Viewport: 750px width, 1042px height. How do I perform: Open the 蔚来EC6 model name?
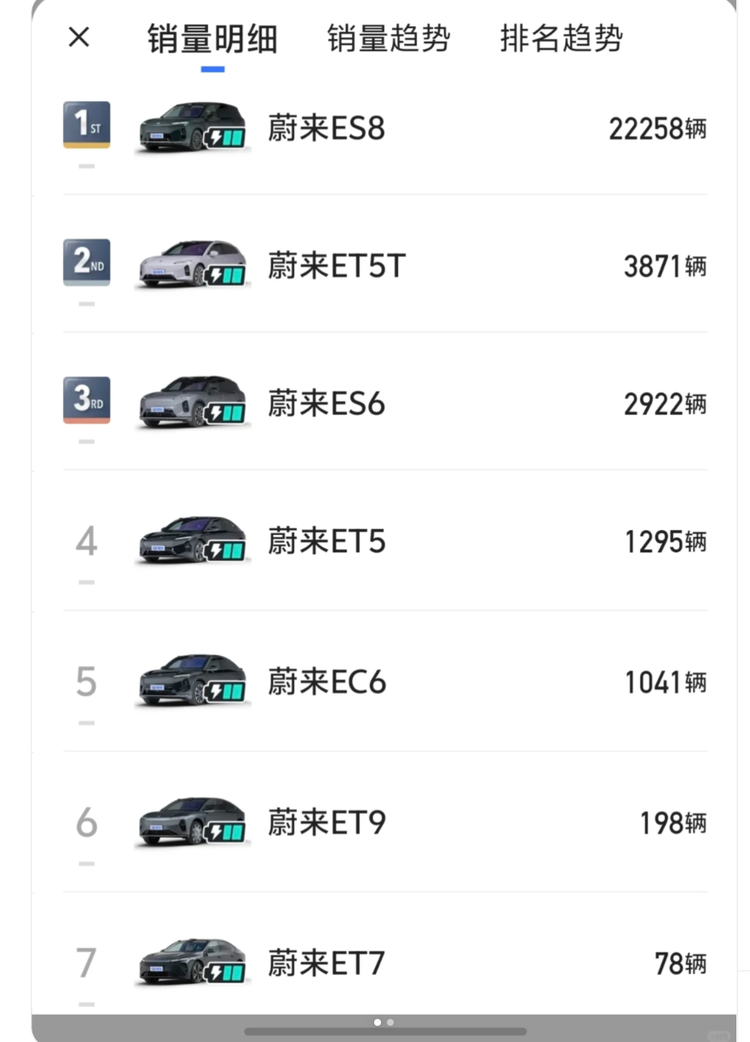[x=326, y=682]
